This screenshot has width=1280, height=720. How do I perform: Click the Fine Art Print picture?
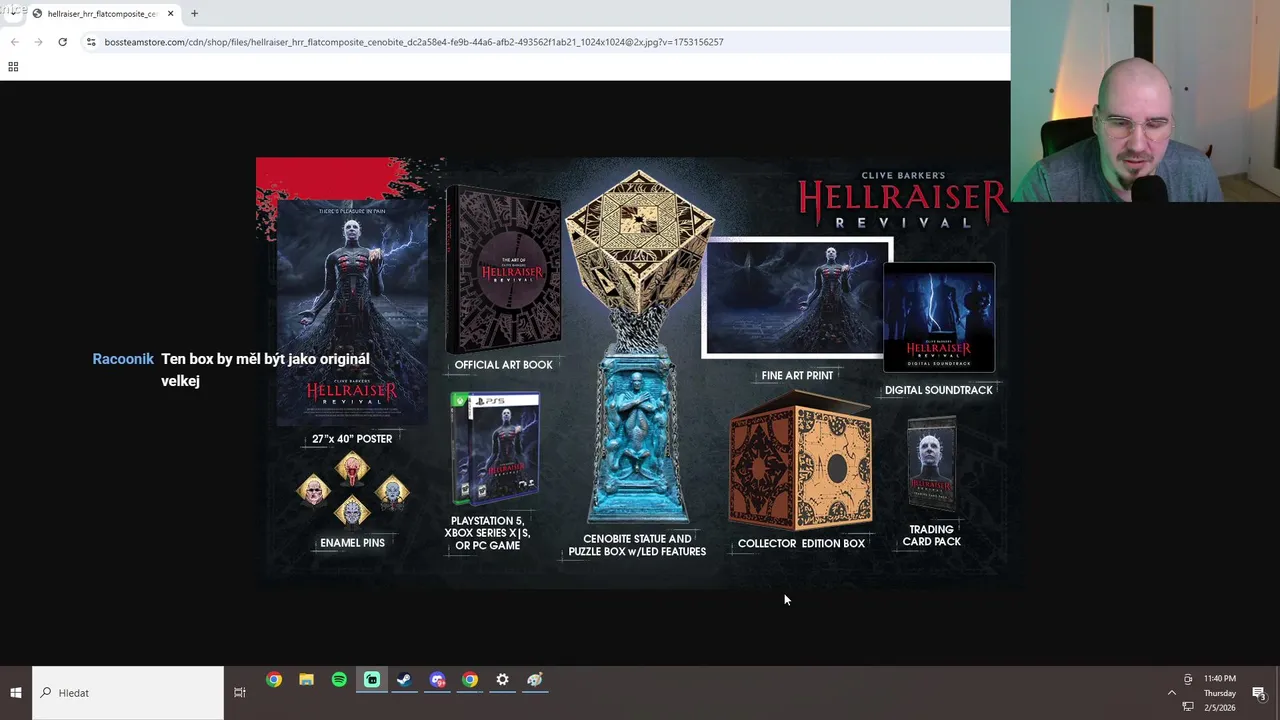coord(796,298)
